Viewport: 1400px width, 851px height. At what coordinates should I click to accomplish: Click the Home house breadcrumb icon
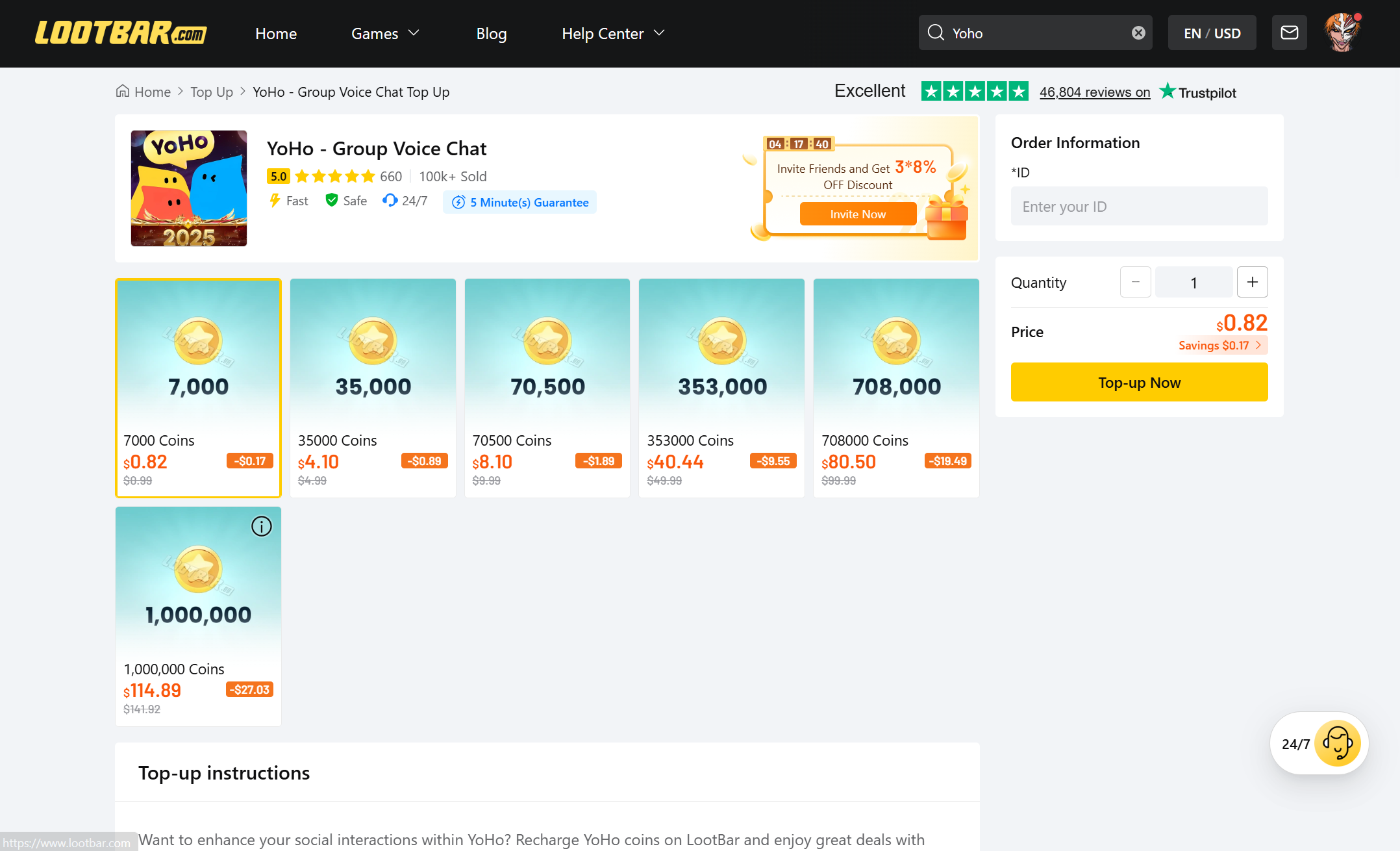(123, 91)
